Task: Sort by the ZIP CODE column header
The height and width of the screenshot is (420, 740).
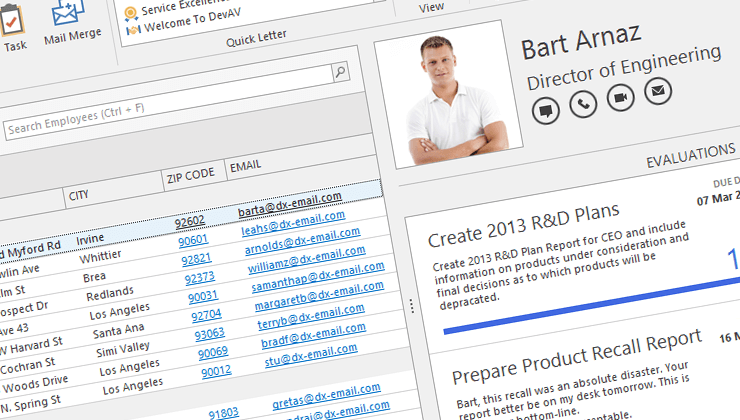Action: tap(191, 174)
